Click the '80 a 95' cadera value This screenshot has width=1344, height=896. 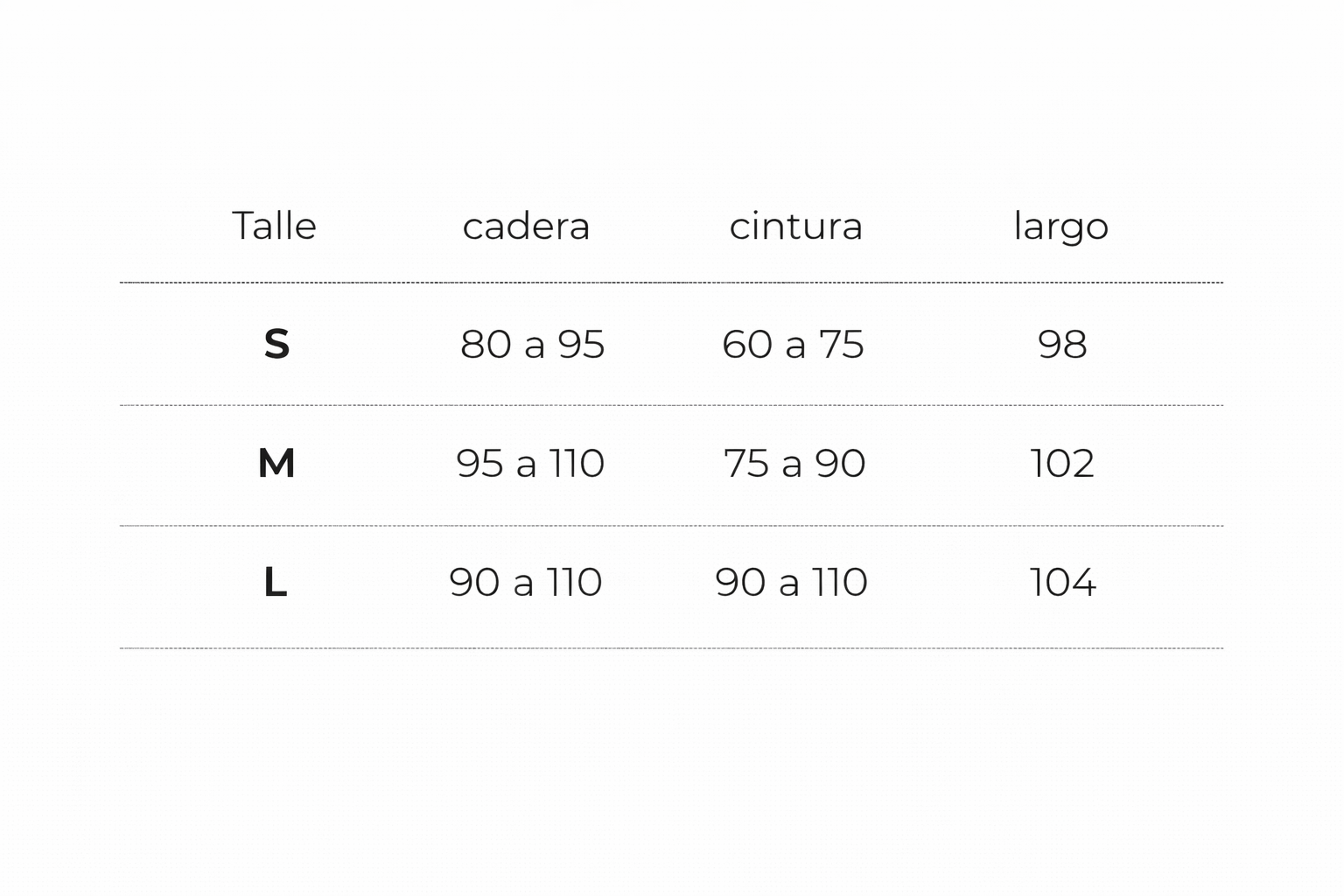[x=532, y=344]
